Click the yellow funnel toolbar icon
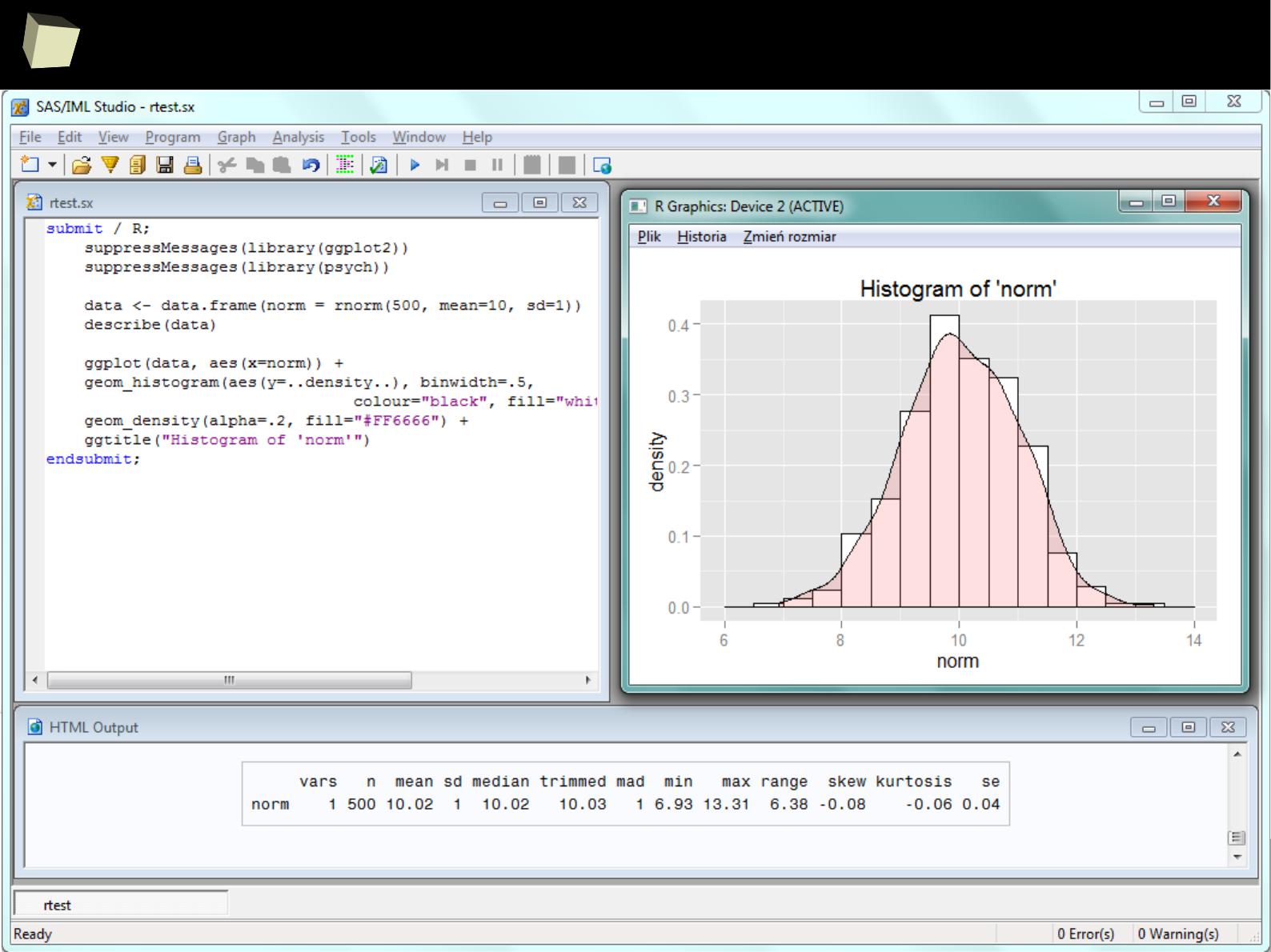1271x952 pixels. click(110, 165)
